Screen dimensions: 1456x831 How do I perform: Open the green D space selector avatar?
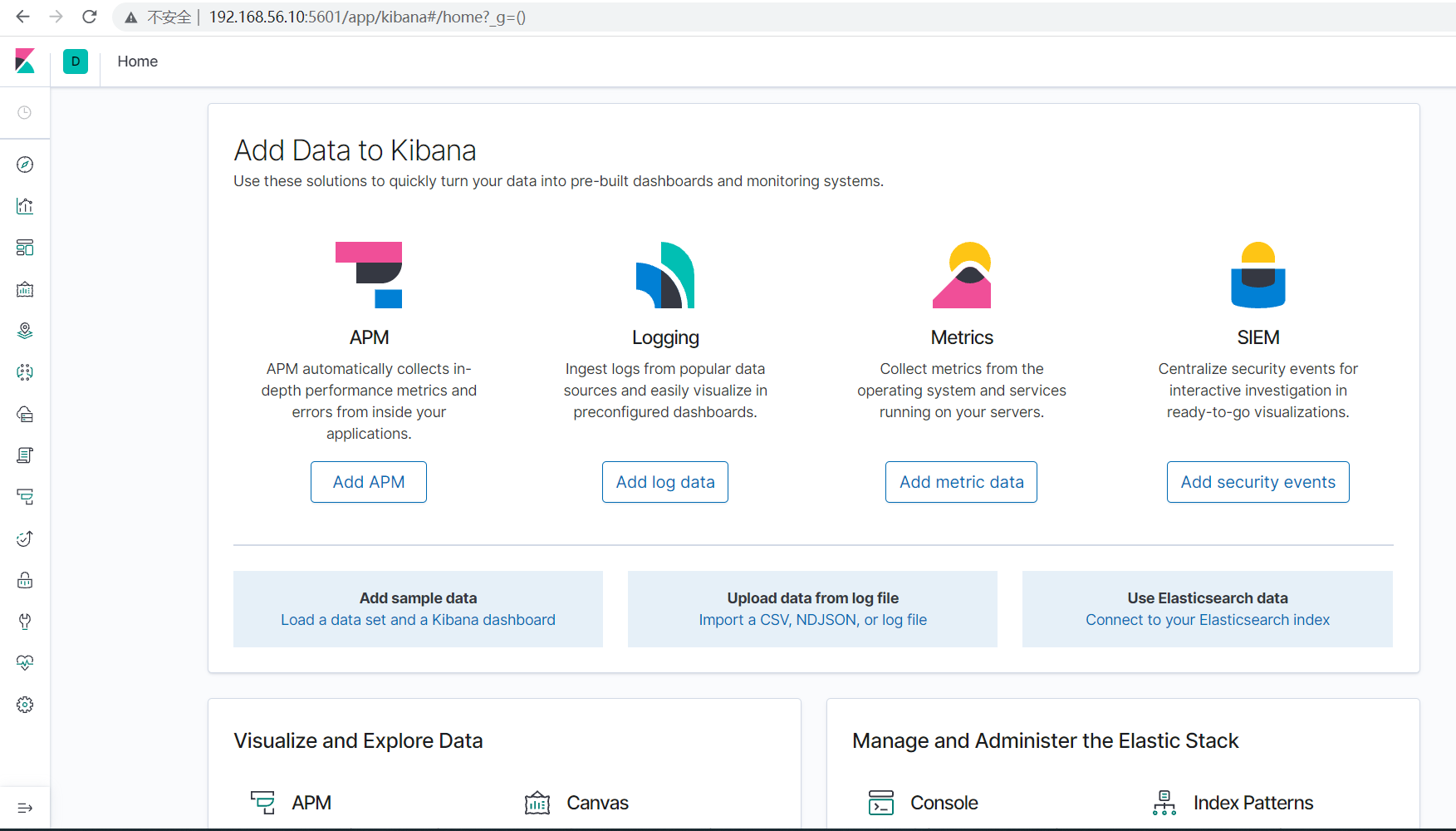tap(76, 61)
